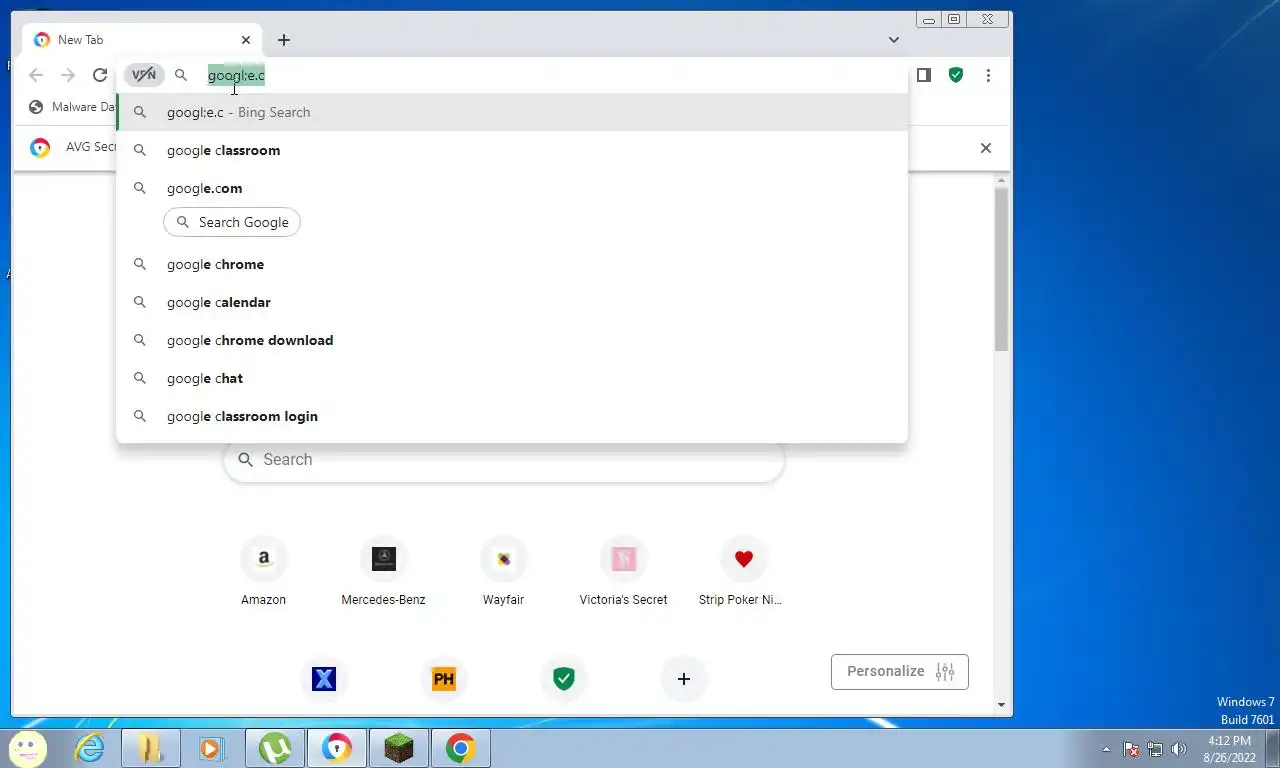Viewport: 1280px width, 768px height.
Task: Select the 'google.com' suggestion
Action: coord(512,188)
